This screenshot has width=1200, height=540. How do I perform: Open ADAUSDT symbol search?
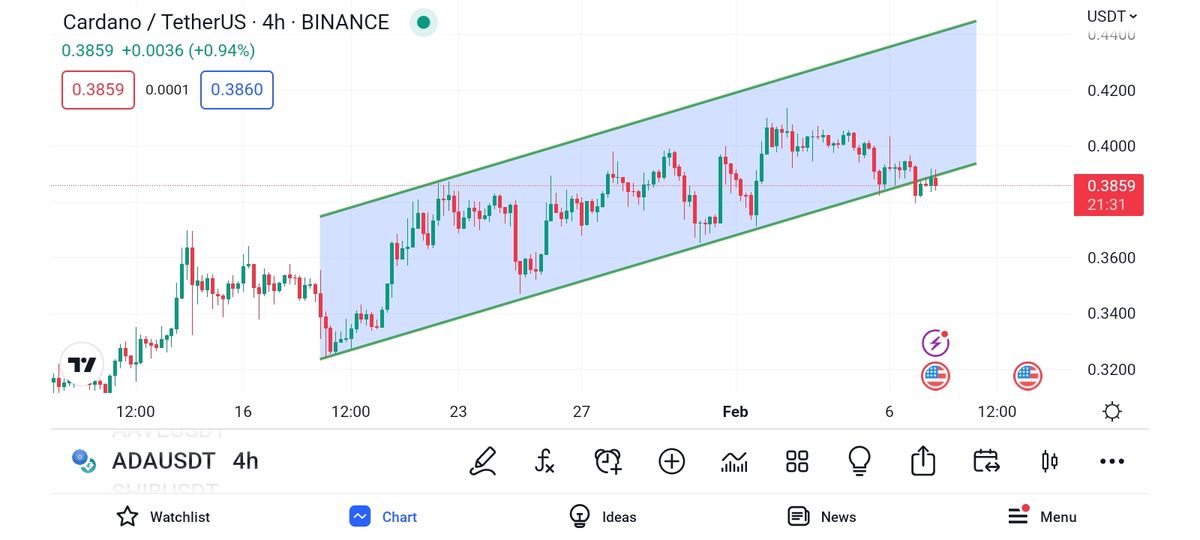pos(163,461)
